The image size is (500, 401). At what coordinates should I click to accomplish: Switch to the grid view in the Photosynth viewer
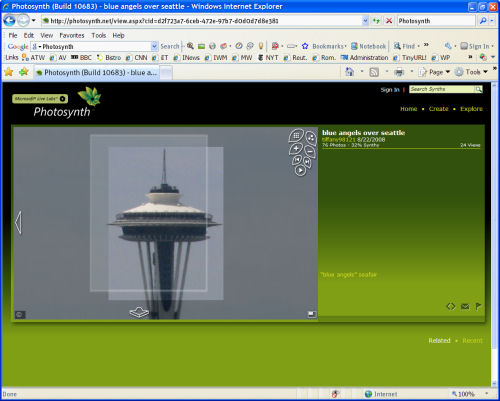coord(296,136)
